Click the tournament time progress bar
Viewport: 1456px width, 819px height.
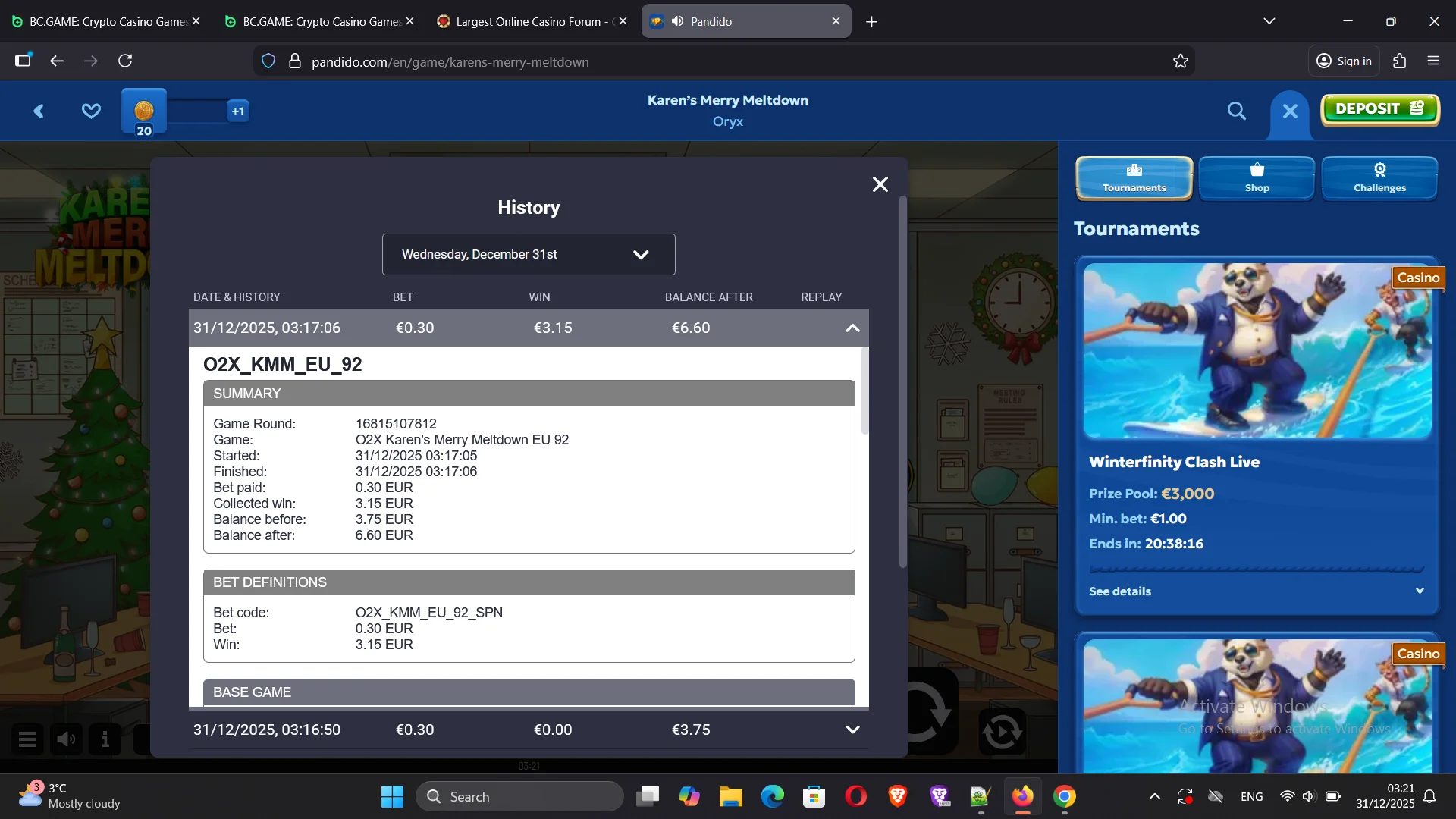coord(1257,569)
